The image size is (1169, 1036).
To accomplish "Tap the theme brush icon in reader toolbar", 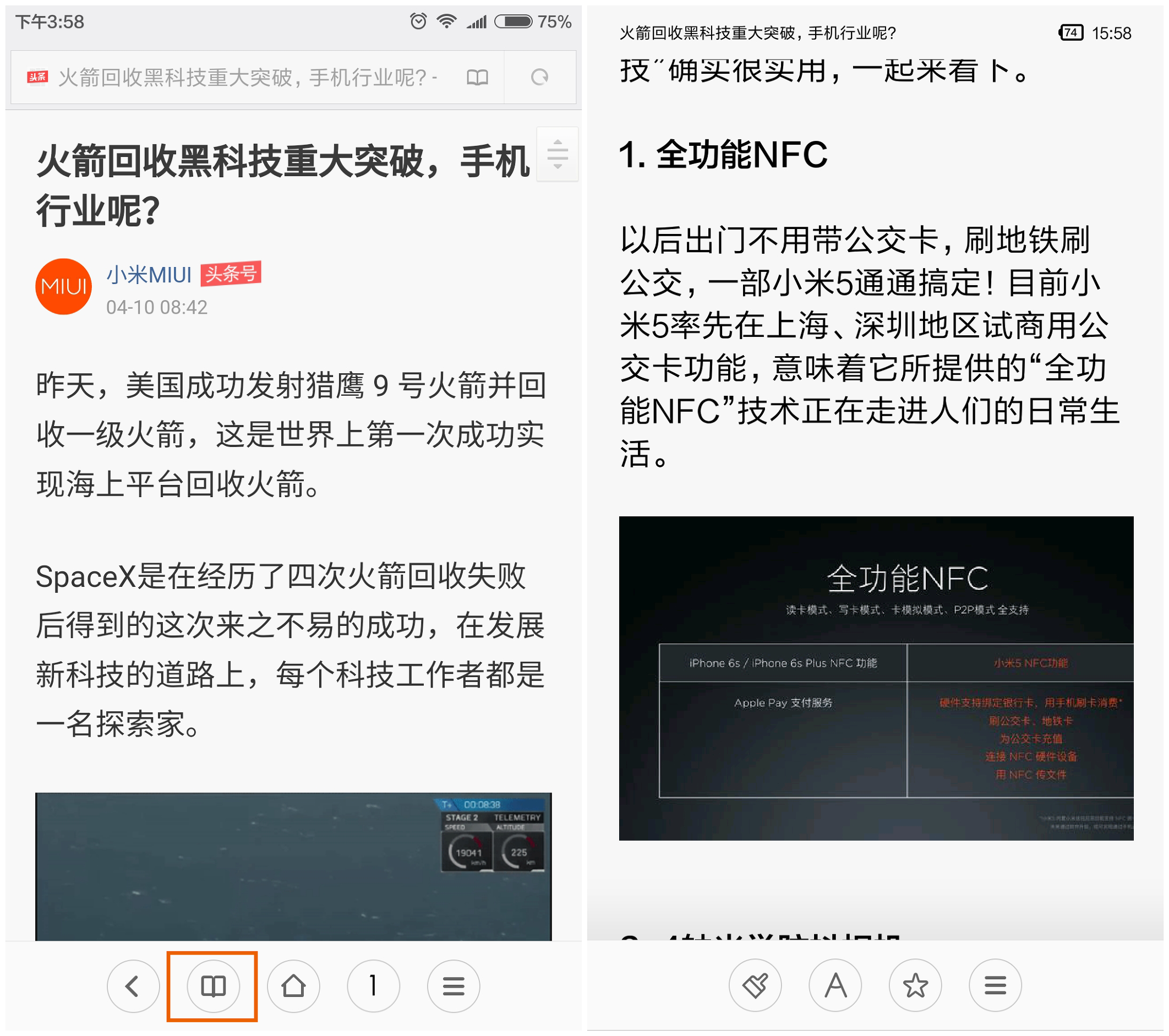I will pos(755,986).
